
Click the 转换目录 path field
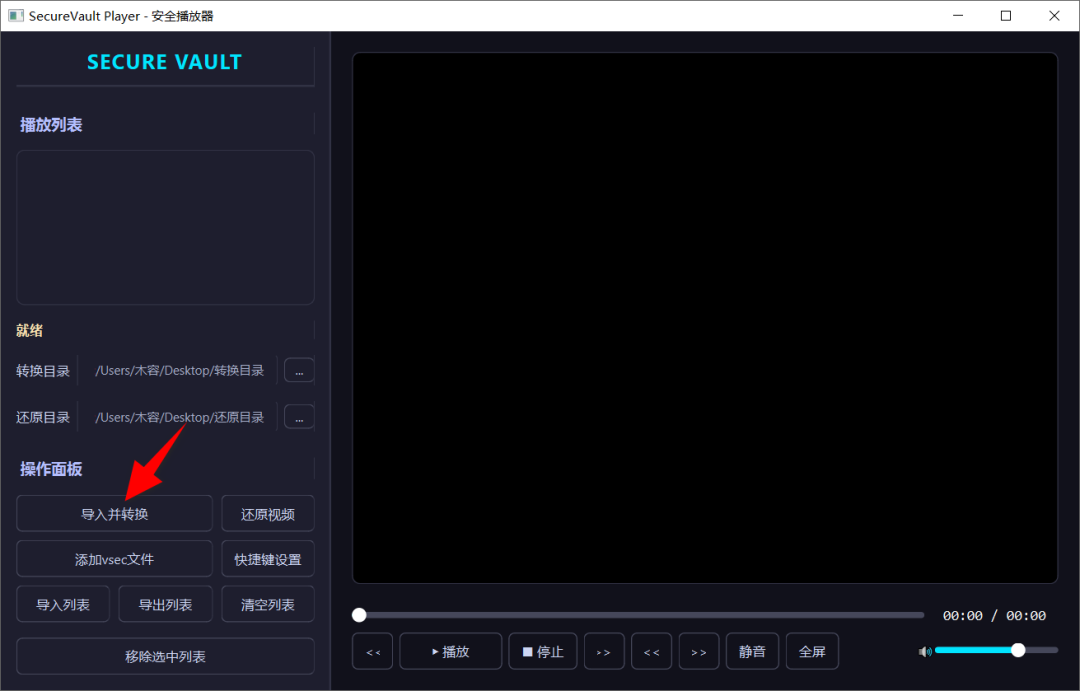[x=179, y=371]
